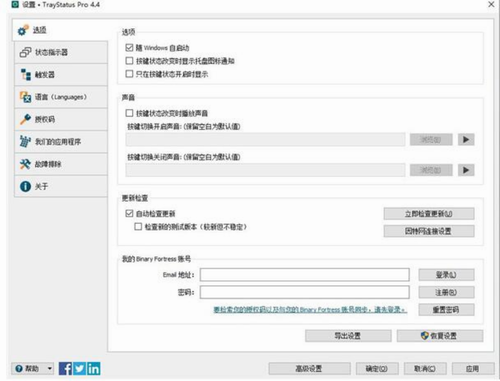Open the Facebook social icon
The height and width of the screenshot is (381, 500).
65,368
